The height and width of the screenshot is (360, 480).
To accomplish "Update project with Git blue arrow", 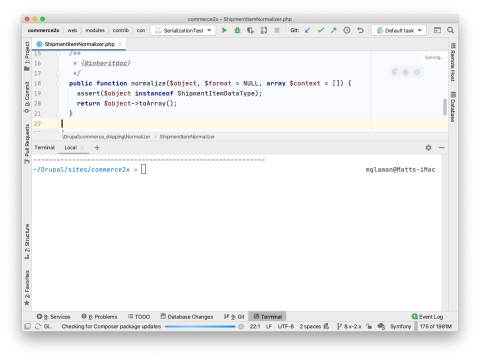I will tap(307, 30).
